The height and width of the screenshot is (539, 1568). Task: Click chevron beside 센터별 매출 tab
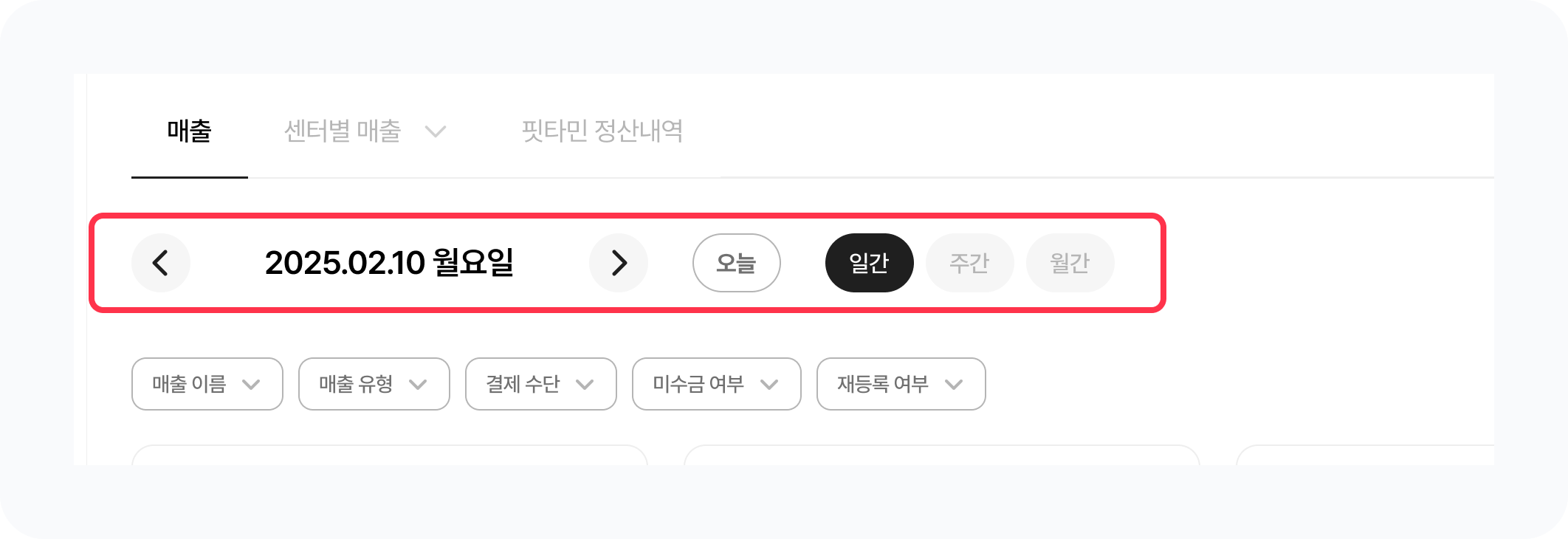(x=436, y=132)
